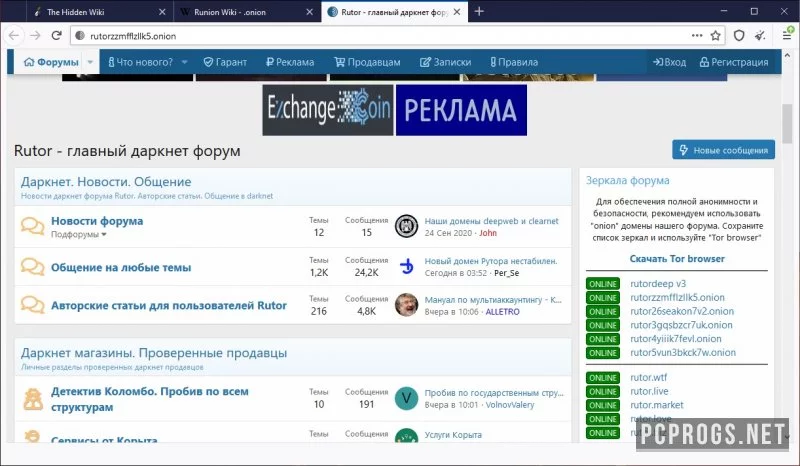Click the New Identity broom icon
This screenshot has width=800, height=466.
tap(760, 36)
